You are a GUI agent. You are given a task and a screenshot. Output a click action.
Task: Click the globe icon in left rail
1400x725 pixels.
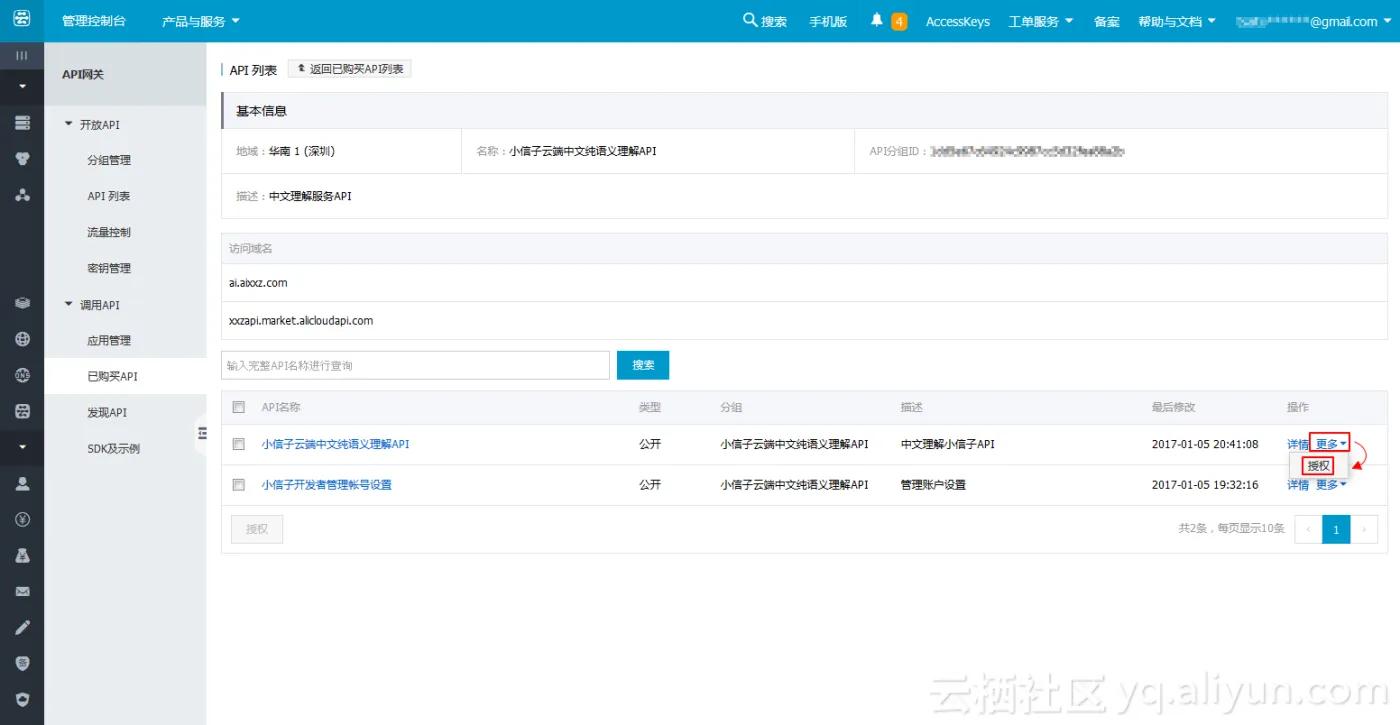coord(22,338)
